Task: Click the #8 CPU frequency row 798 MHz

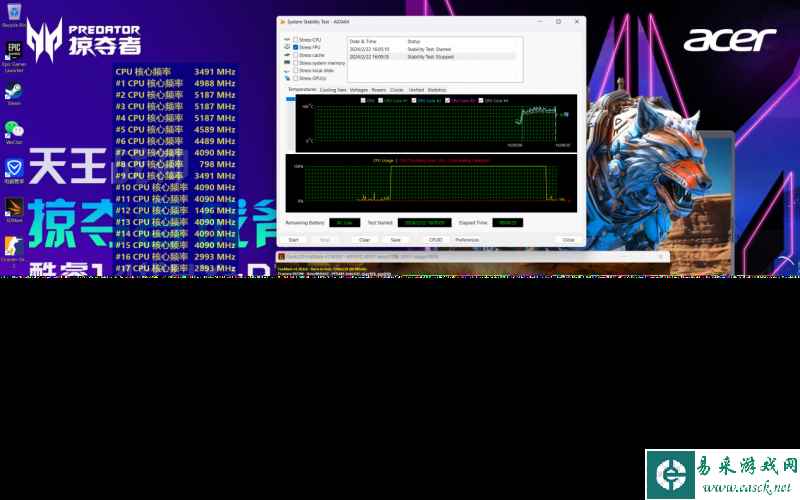Action: pyautogui.click(x=176, y=164)
